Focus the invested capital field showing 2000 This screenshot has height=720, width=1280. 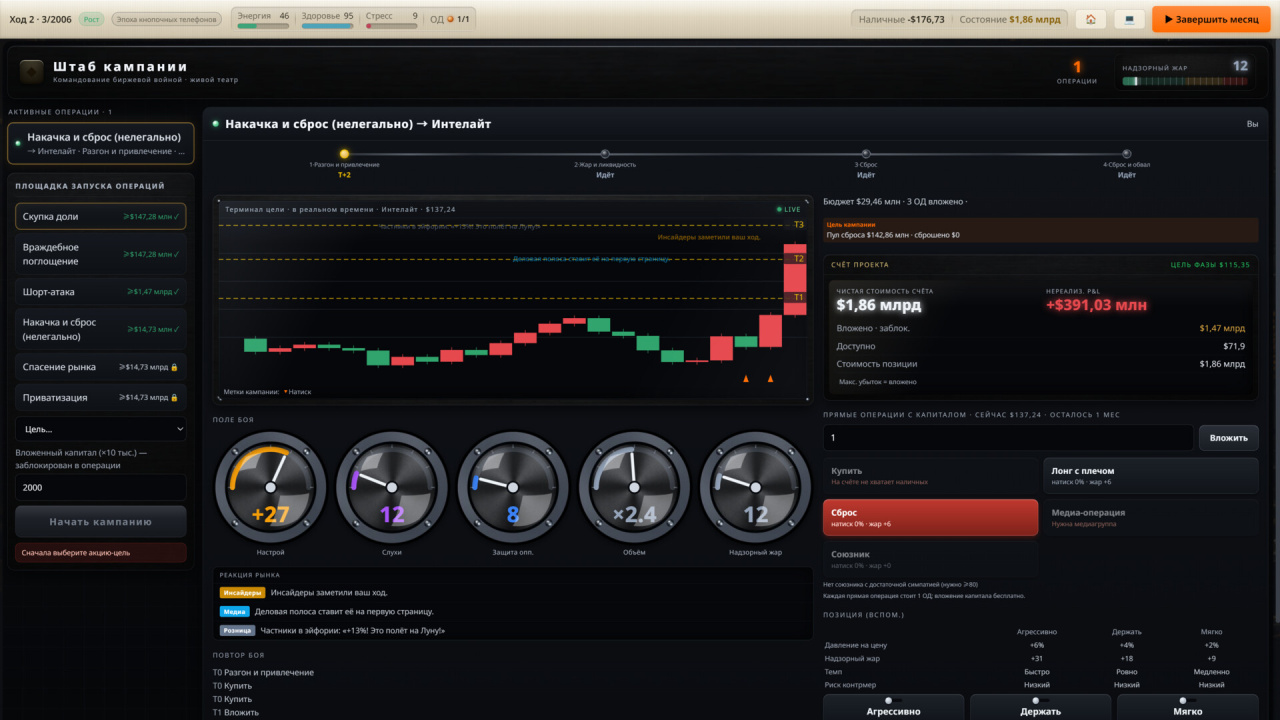pyautogui.click(x=100, y=488)
